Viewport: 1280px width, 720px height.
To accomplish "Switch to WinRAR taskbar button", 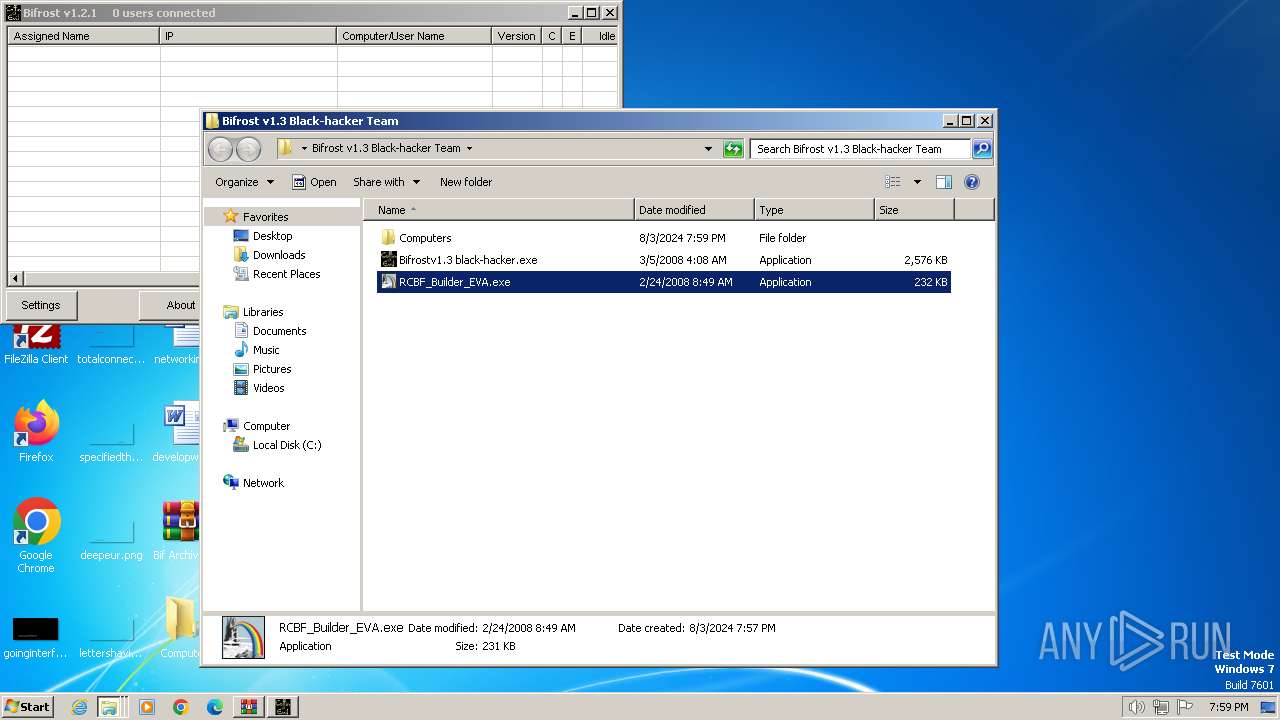I will coord(248,707).
